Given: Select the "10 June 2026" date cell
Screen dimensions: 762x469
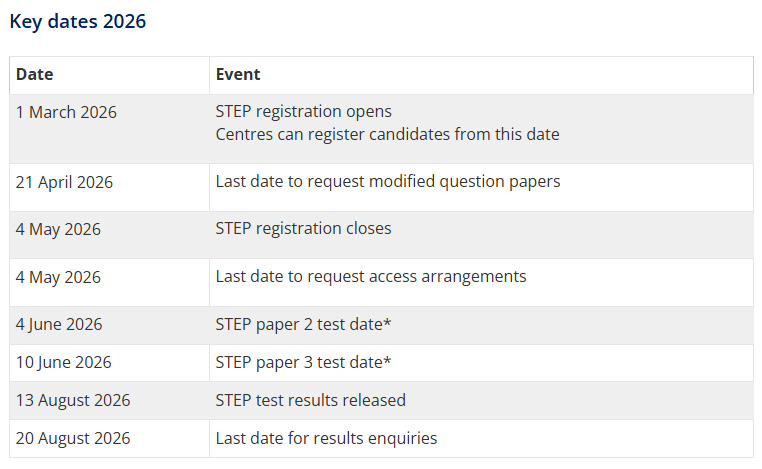Looking at the screenshot, I should pos(64,362).
